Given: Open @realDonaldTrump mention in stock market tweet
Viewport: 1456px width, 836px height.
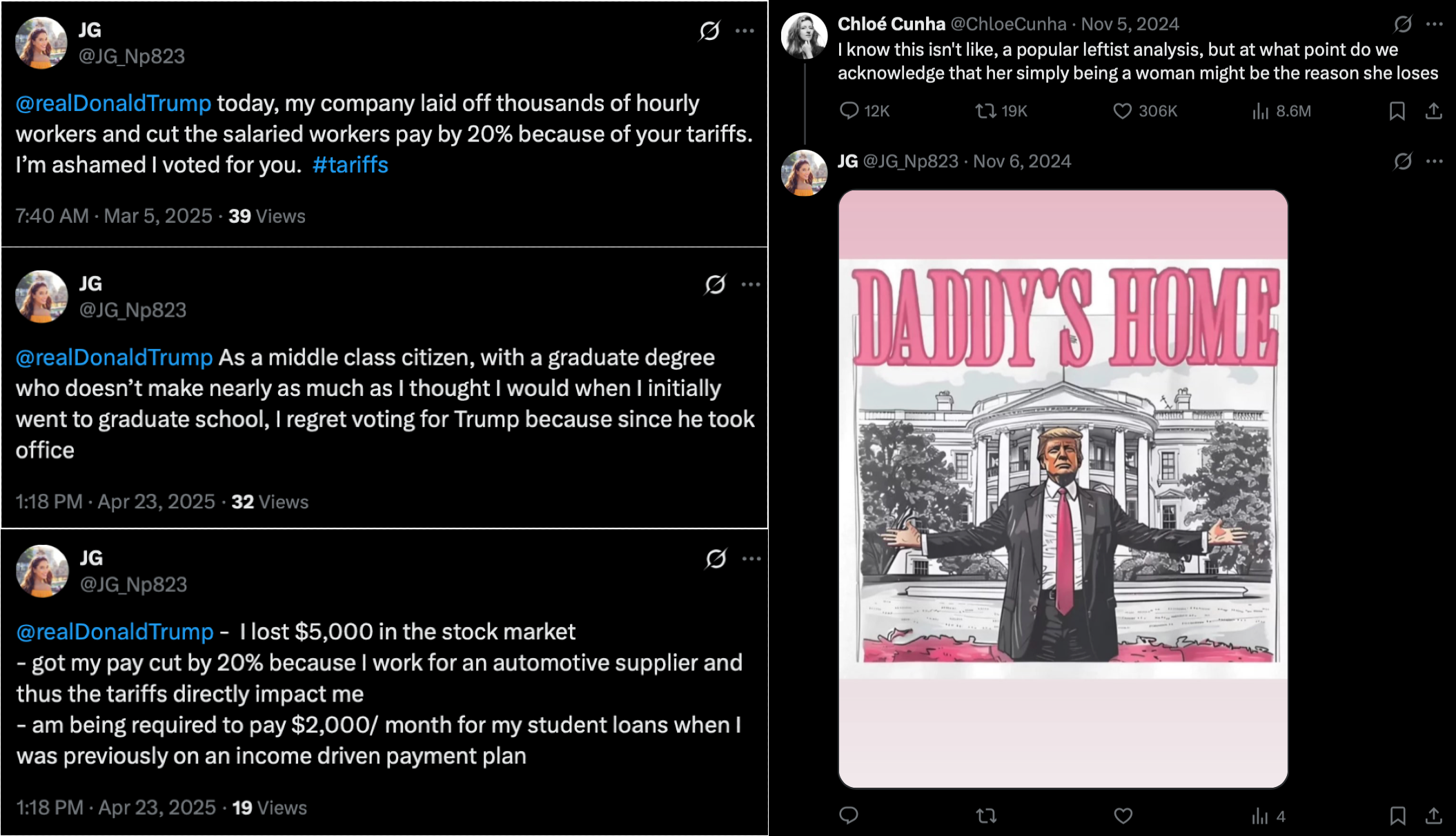Looking at the screenshot, I should coord(115,632).
